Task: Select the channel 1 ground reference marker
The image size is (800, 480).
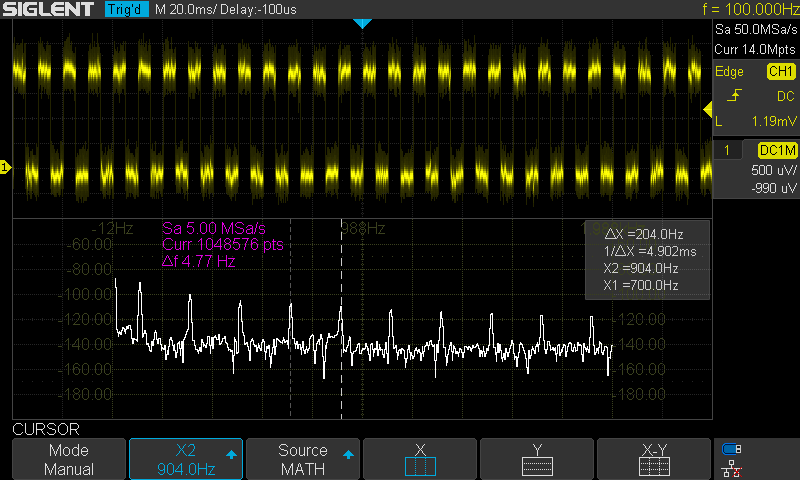Action: [5, 167]
